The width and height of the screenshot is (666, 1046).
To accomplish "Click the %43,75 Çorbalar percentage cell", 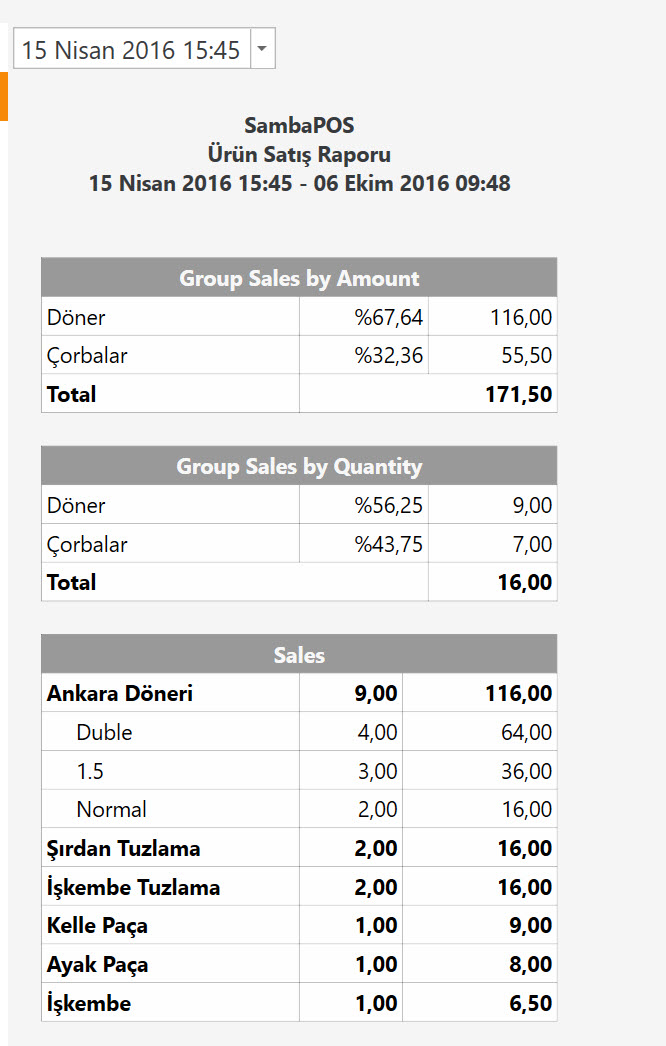I will (388, 545).
